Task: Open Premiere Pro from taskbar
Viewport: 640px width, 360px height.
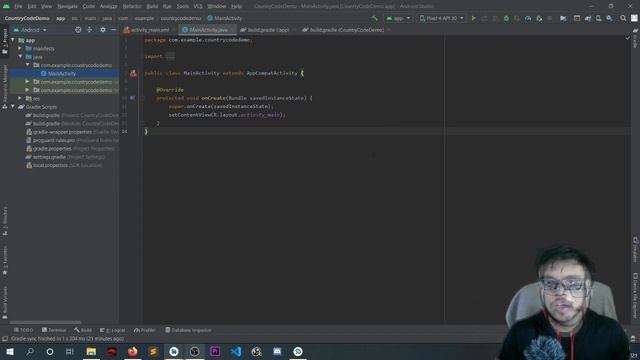Action: [215, 351]
